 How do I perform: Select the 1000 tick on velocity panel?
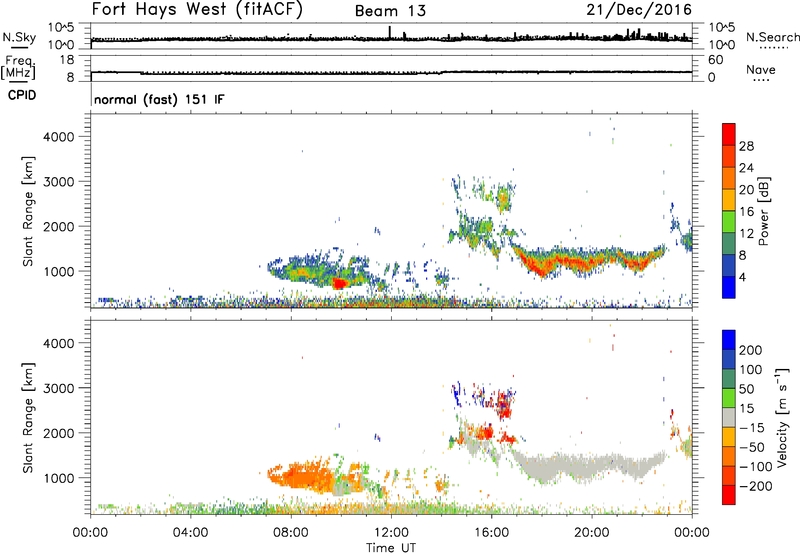point(59,478)
